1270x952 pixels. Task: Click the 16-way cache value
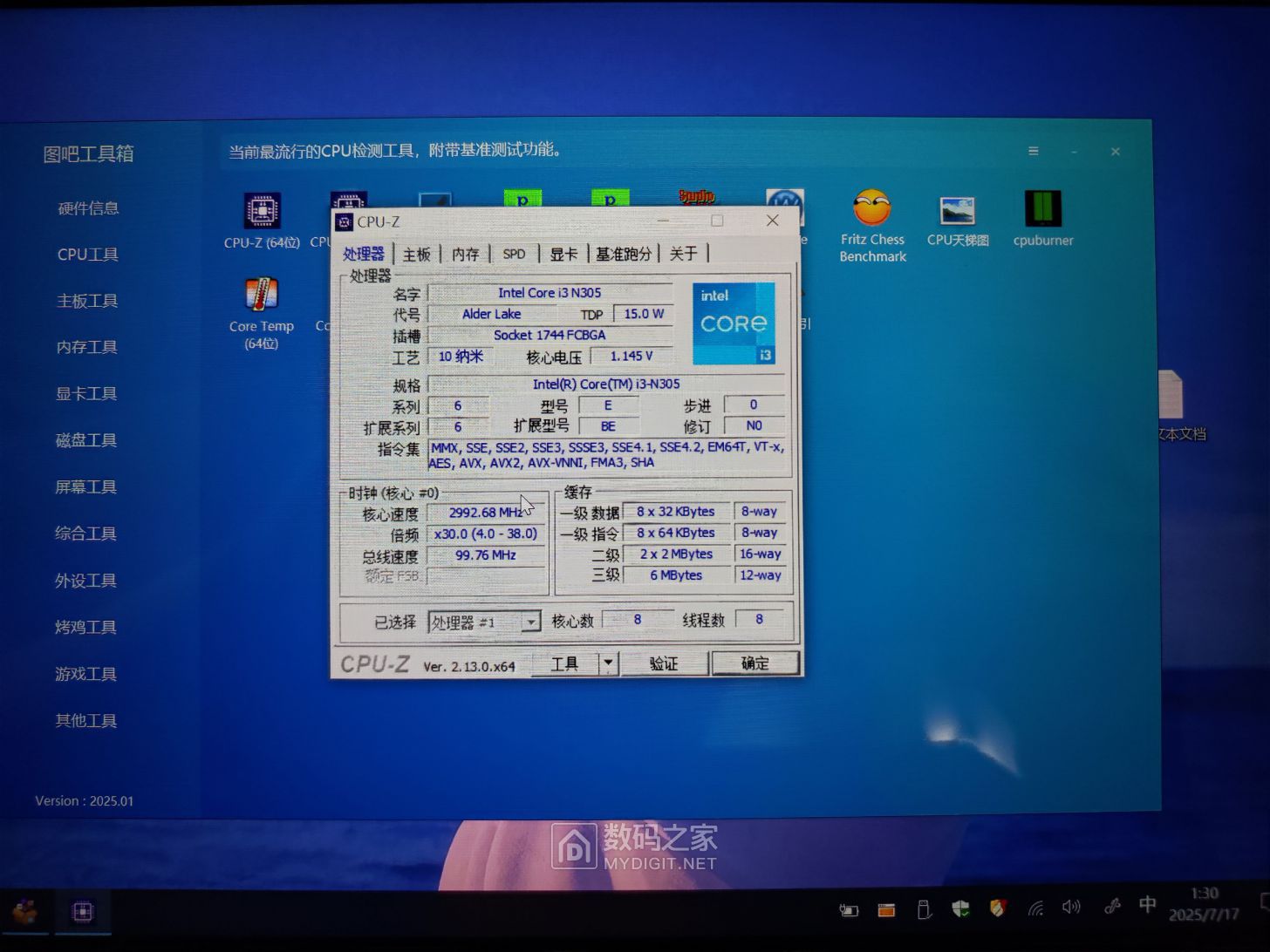click(760, 554)
